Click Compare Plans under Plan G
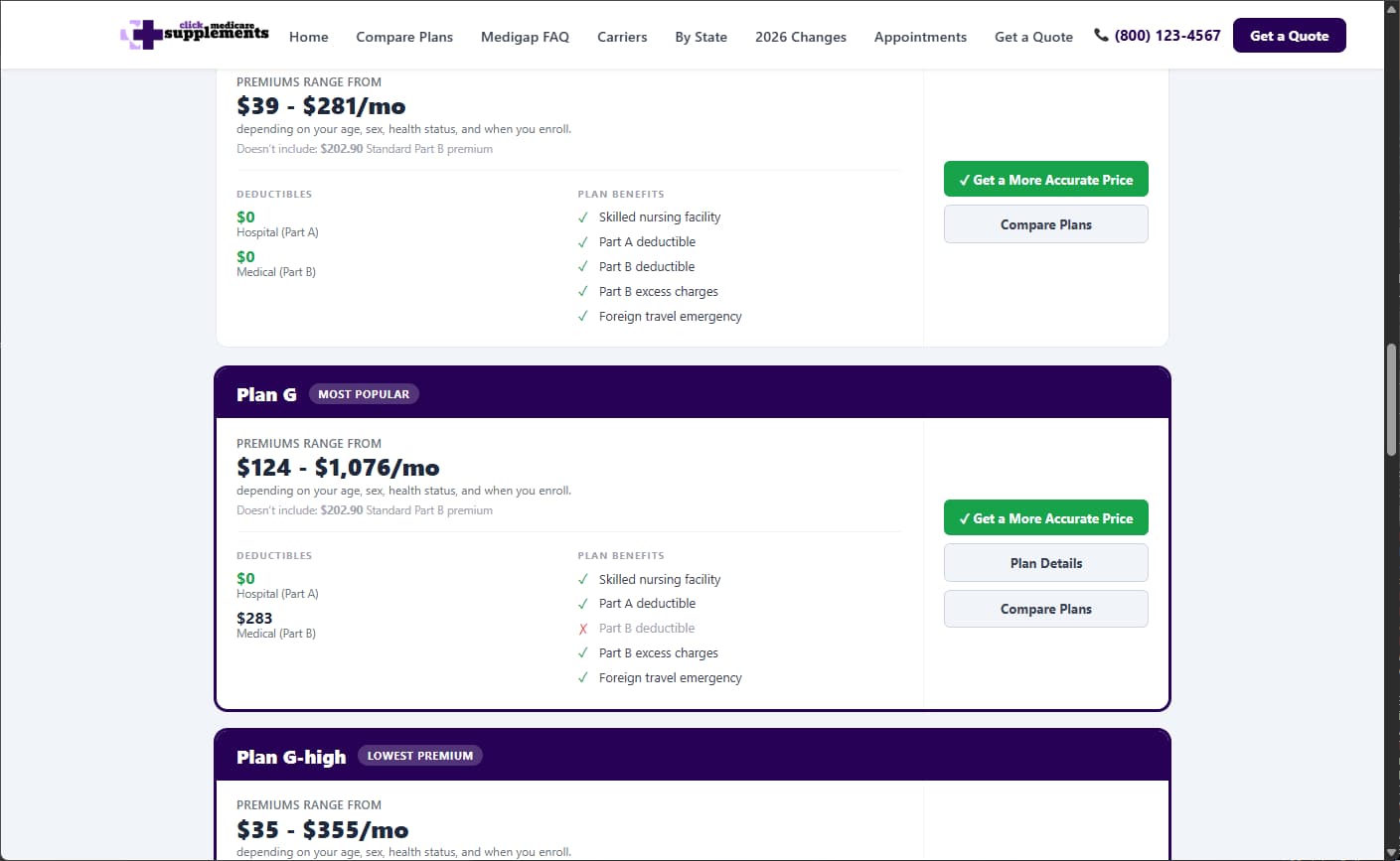 coord(1045,609)
